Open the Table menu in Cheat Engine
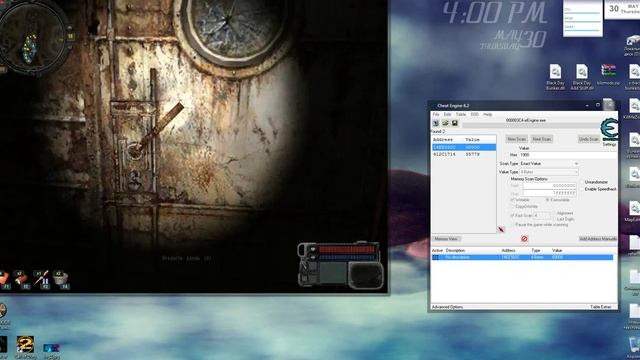The width and height of the screenshot is (640, 360). pos(461,115)
